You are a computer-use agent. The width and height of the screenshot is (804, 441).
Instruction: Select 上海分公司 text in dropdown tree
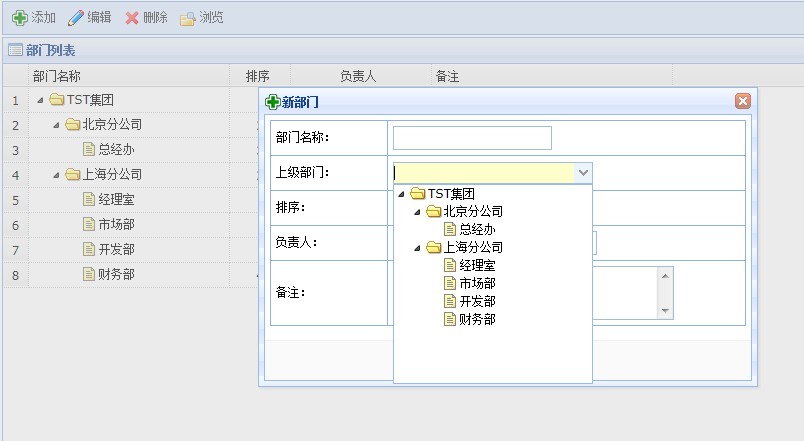(473, 247)
